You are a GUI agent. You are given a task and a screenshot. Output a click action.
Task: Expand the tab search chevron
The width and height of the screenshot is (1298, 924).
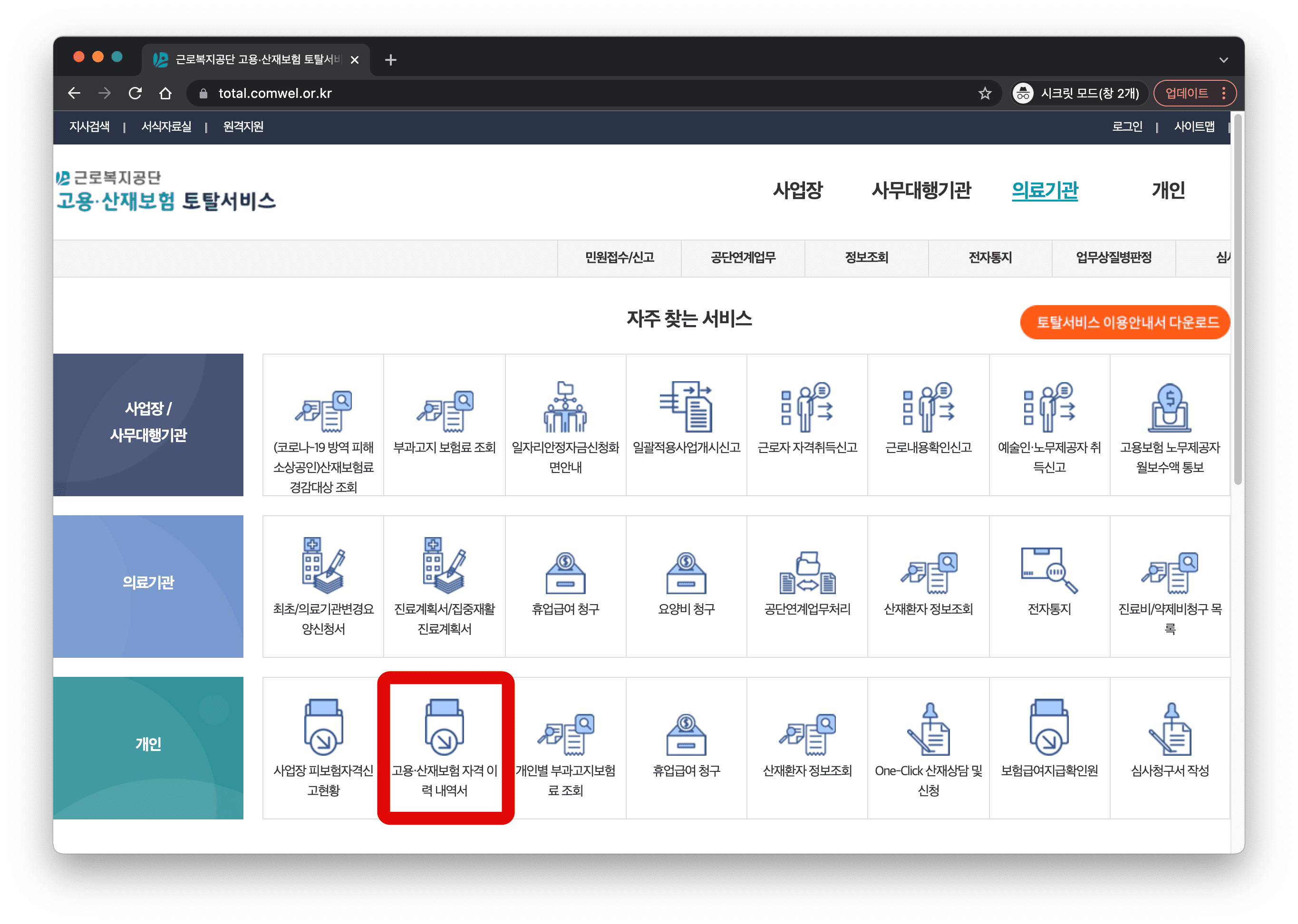coord(1223,60)
